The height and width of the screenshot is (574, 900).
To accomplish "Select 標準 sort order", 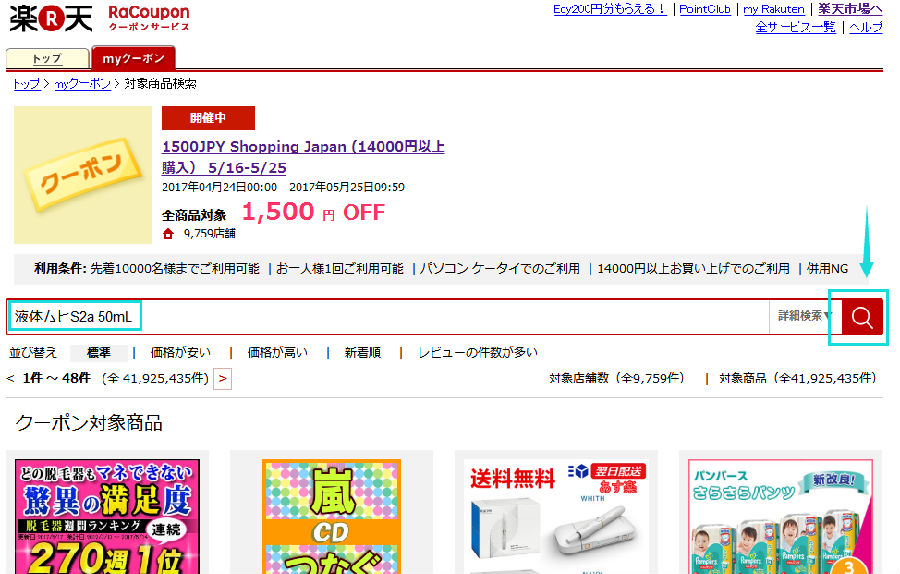I will pos(99,352).
